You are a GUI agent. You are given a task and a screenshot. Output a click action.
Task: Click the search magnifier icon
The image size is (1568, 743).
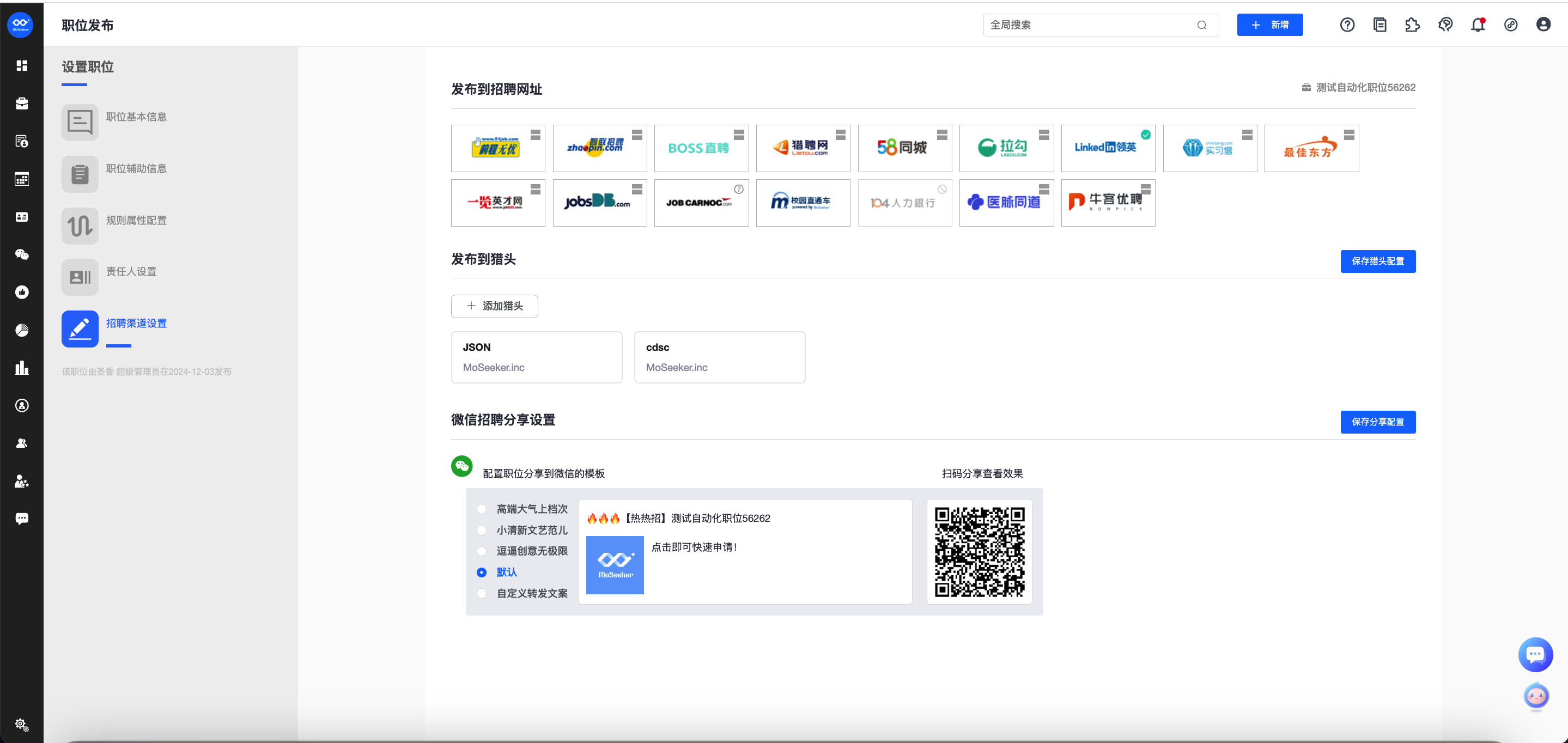(1201, 25)
